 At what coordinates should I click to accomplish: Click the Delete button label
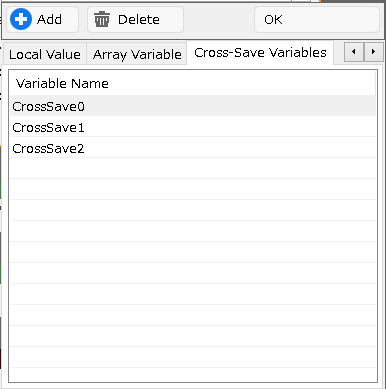139,19
